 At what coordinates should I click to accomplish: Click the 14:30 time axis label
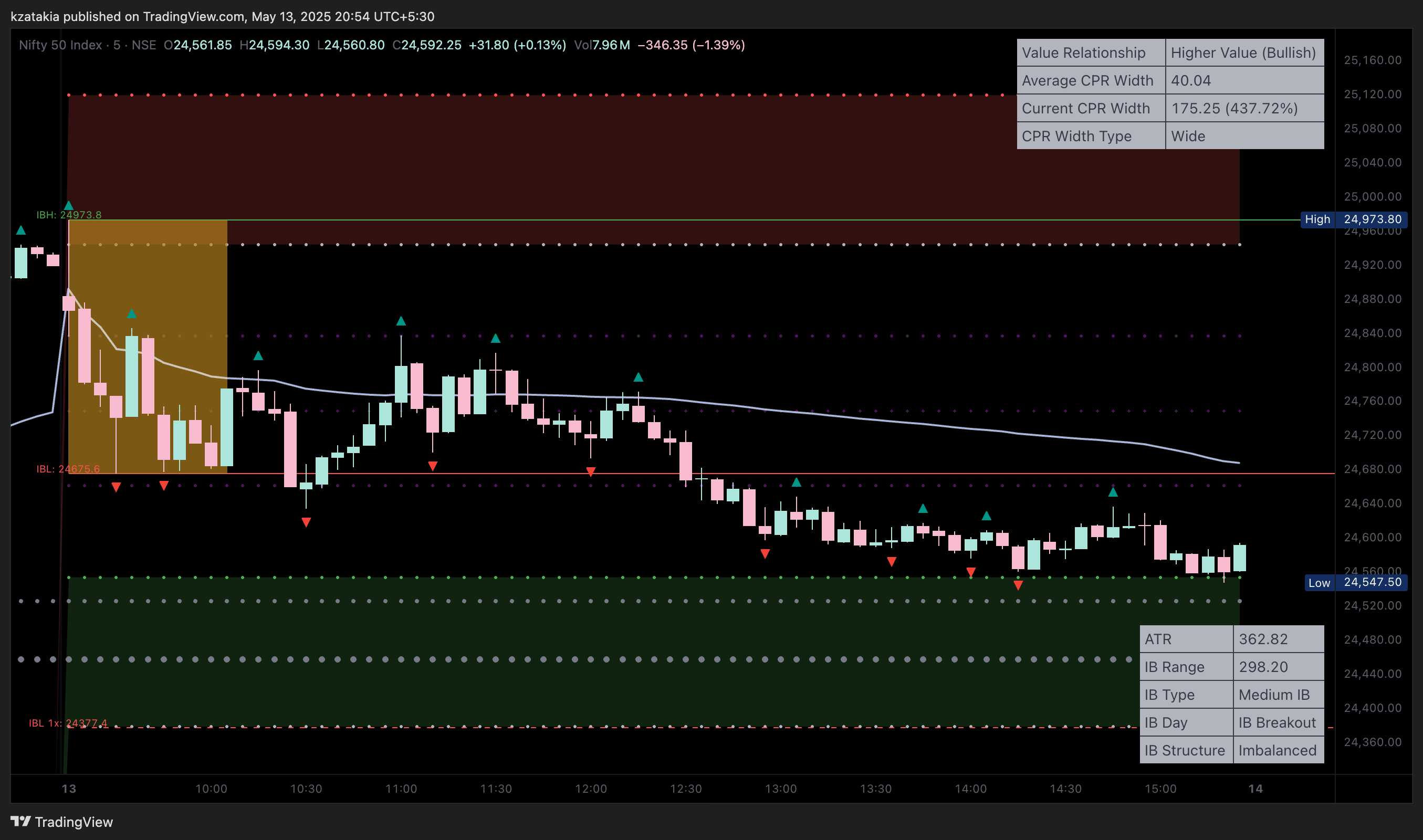[1066, 789]
